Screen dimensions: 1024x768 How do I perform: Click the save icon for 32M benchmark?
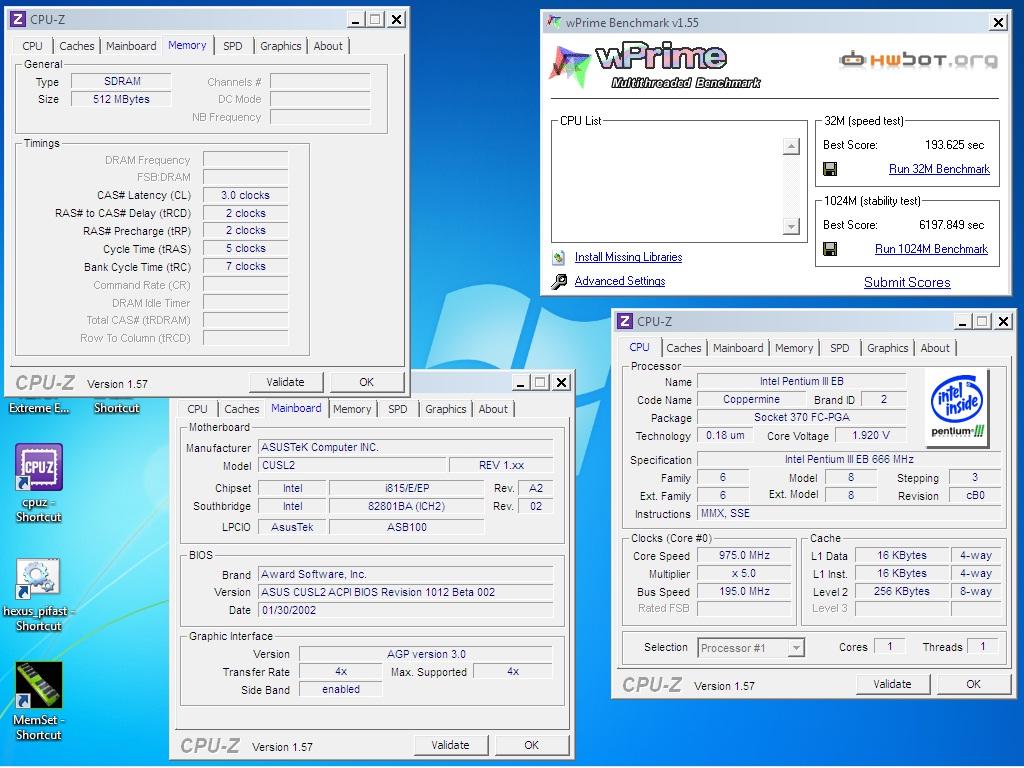(x=830, y=169)
